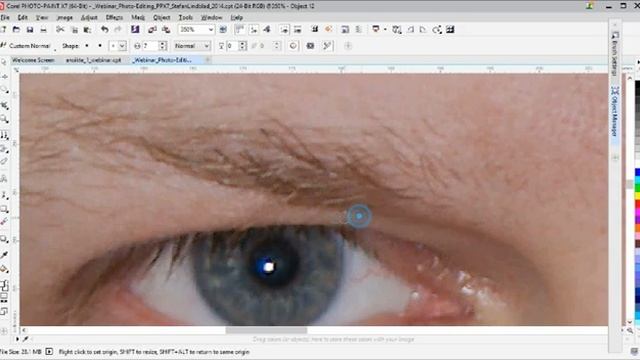Open the Object menu
The width and height of the screenshot is (640, 360).
[162, 18]
